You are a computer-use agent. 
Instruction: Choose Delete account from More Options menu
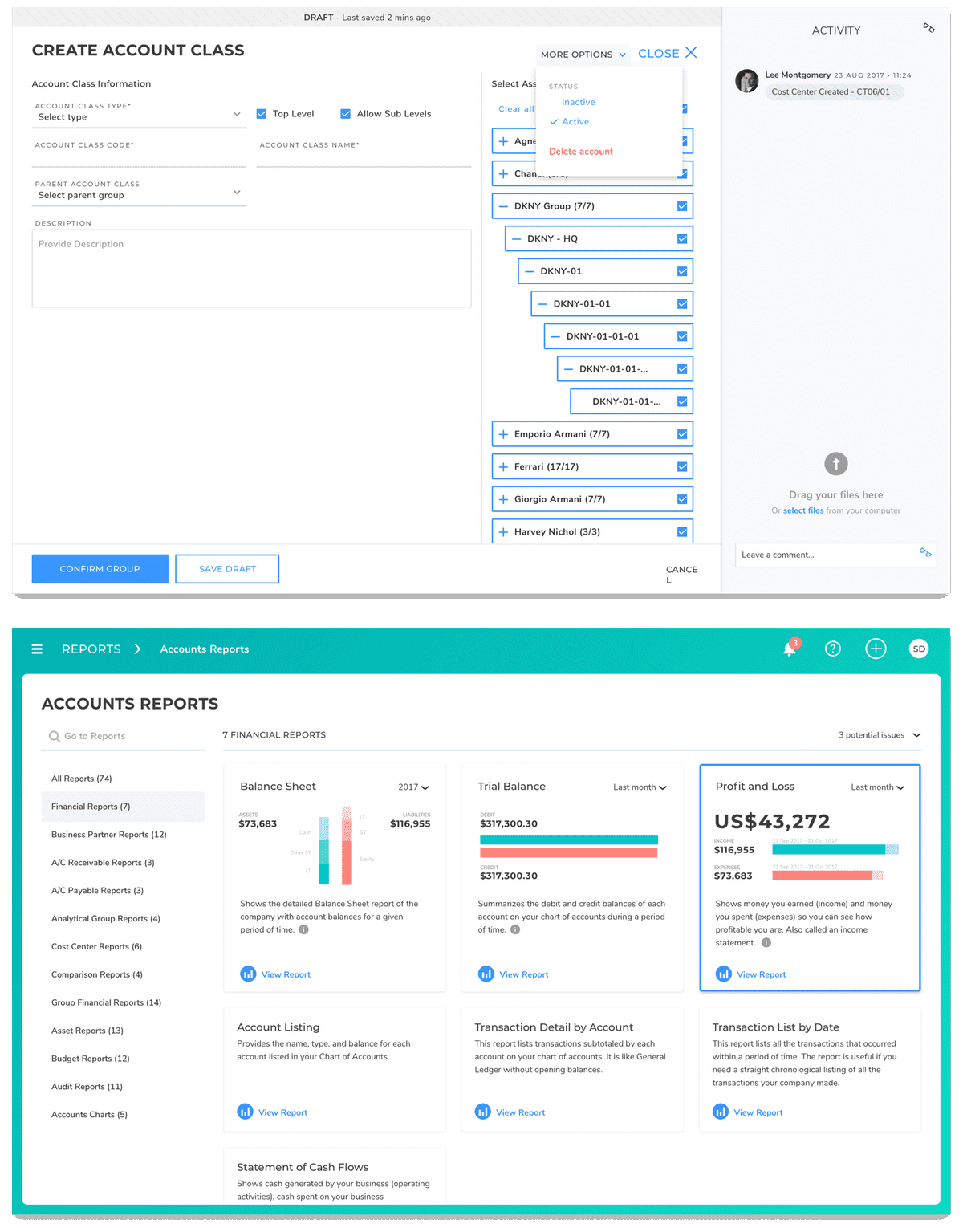[x=580, y=152]
